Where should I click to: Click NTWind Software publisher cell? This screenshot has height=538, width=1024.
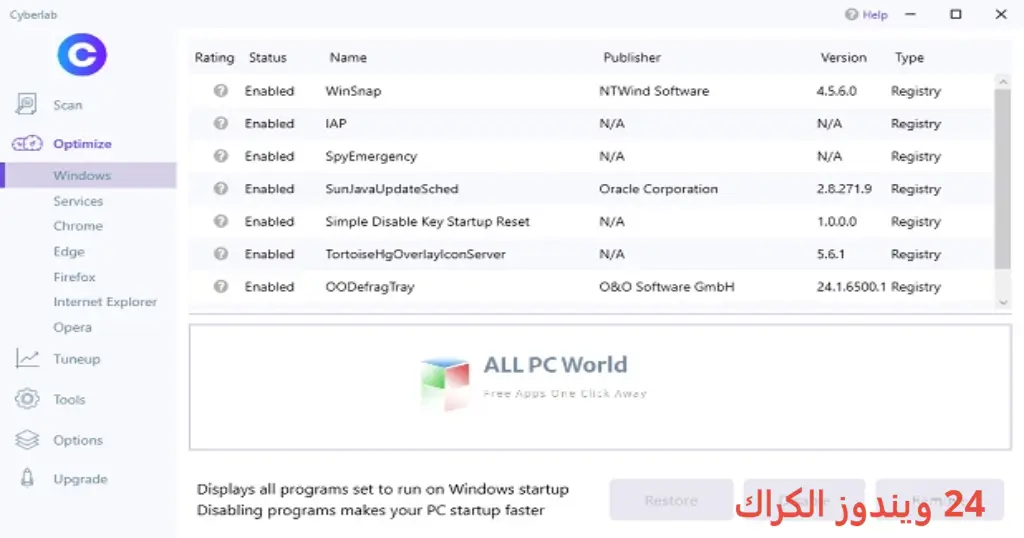coord(654,91)
